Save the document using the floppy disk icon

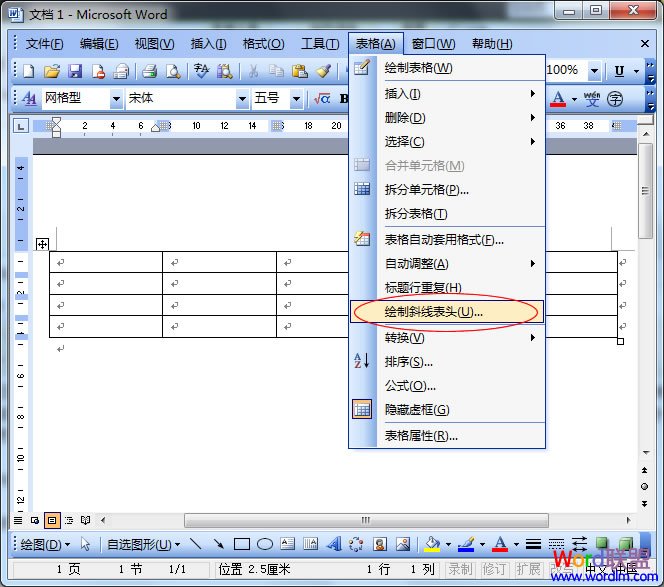(x=75, y=71)
